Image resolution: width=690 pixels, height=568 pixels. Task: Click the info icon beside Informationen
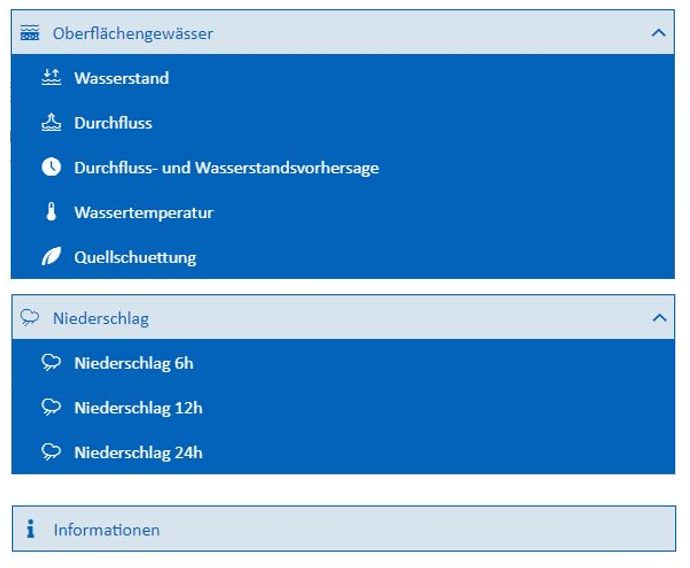pos(31,529)
